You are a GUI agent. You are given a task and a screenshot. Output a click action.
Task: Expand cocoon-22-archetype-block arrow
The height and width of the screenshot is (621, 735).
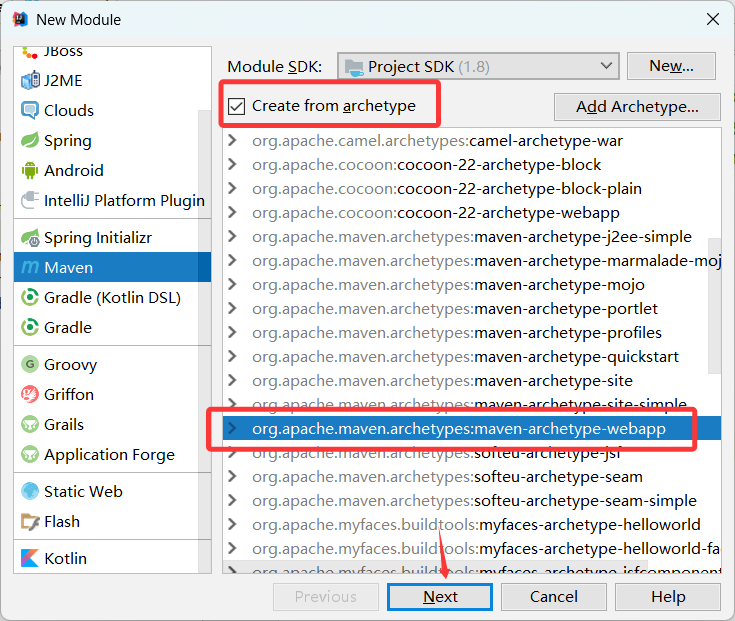(x=232, y=164)
